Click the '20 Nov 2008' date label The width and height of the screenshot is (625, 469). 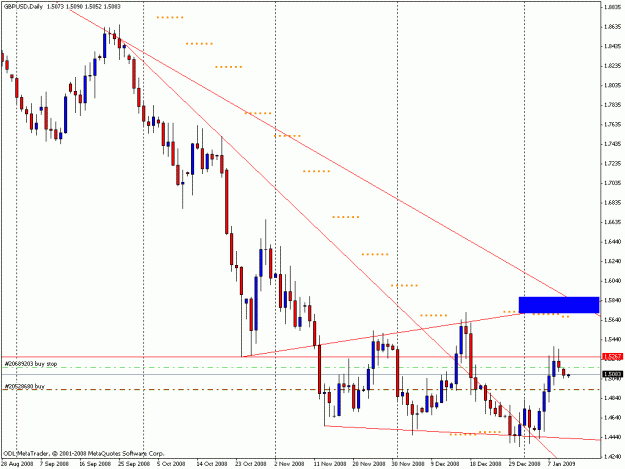point(369,464)
